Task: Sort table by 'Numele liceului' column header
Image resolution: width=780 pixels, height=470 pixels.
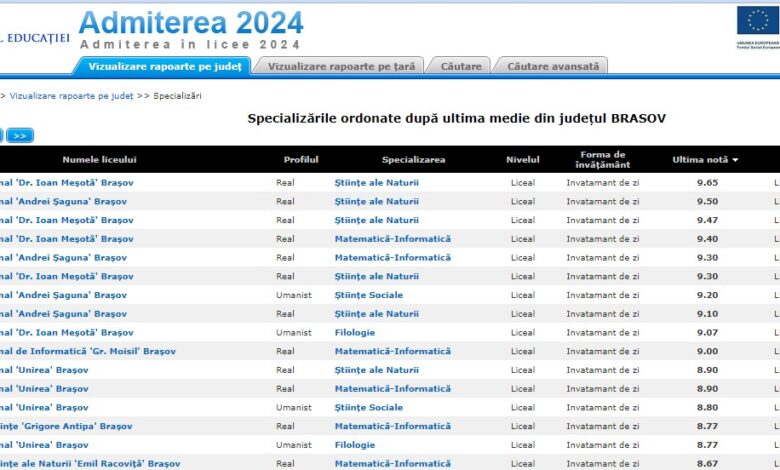Action: [99, 160]
